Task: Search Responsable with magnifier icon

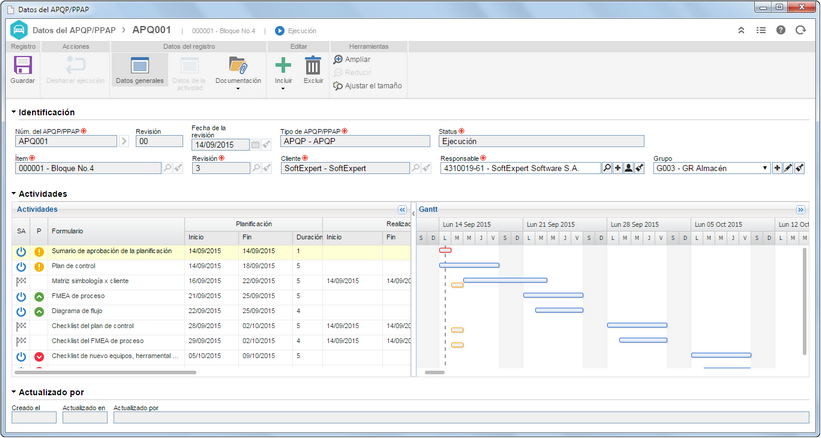Action: 607,168
